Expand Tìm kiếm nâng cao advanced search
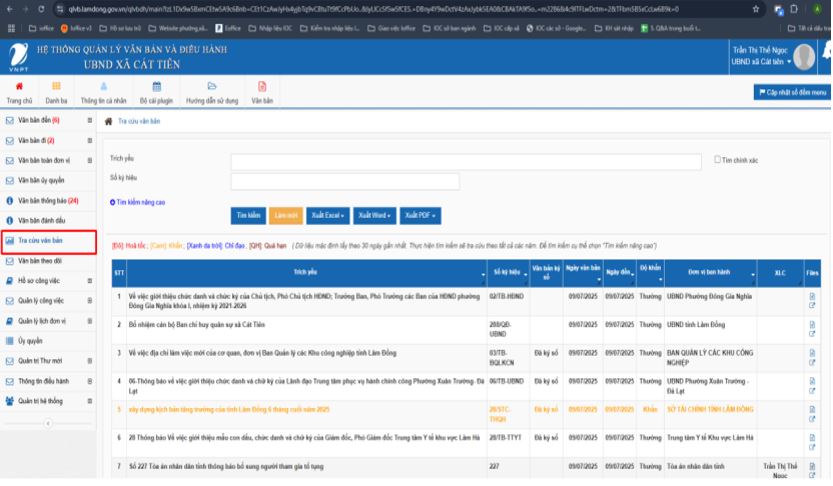Image resolution: width=833 pixels, height=486 pixels. coord(138,202)
